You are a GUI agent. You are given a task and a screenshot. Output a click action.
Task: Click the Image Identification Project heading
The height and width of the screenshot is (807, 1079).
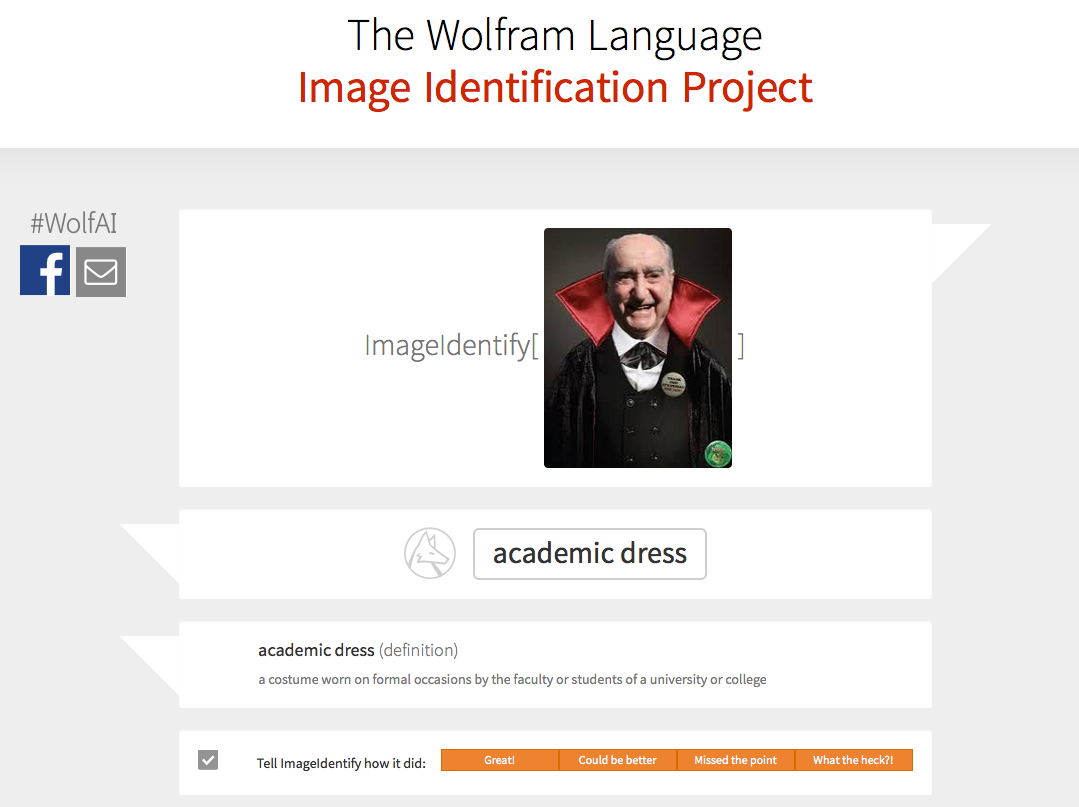[555, 88]
